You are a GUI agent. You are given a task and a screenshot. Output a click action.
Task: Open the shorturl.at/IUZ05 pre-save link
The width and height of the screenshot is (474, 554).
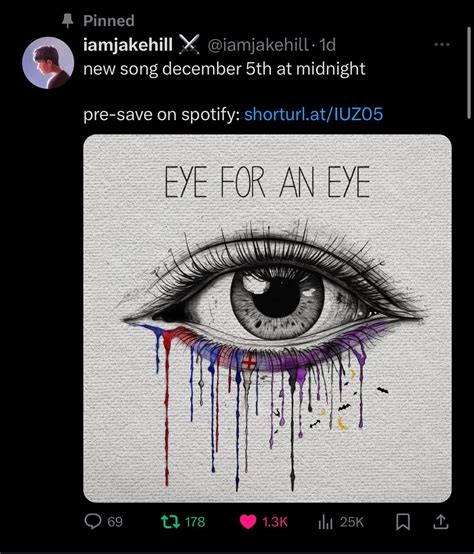click(313, 114)
